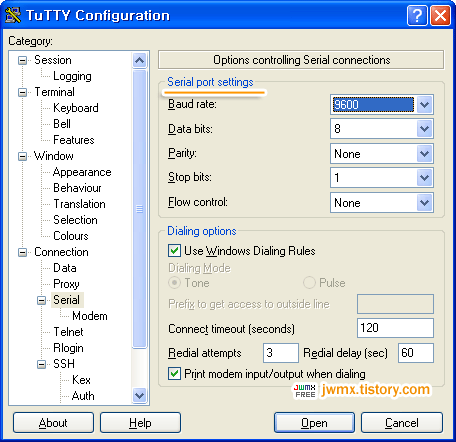Image resolution: width=456 pixels, height=442 pixels.
Task: Collapse the SSH tree node
Action: 41,364
